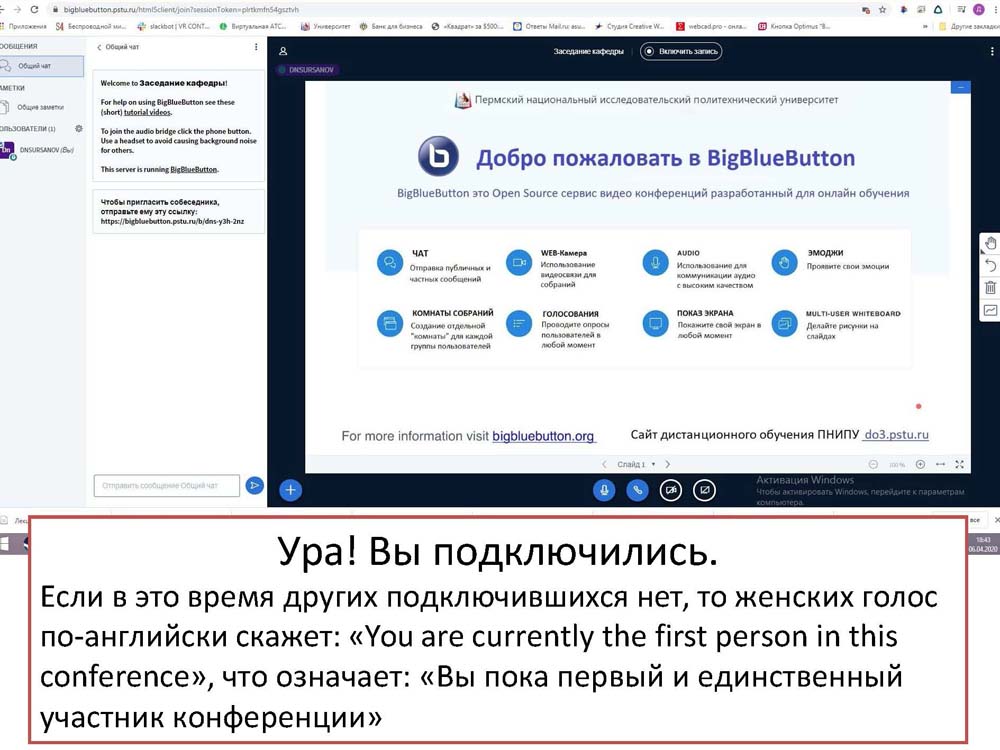Image resolution: width=1000 pixels, height=750 pixels.
Task: Click the browser address bar URL
Action: [181, 10]
